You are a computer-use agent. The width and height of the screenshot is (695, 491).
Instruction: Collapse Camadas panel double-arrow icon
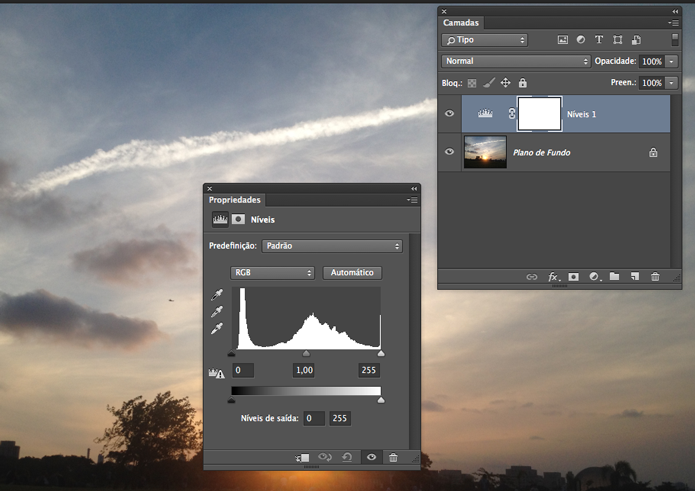[675, 12]
